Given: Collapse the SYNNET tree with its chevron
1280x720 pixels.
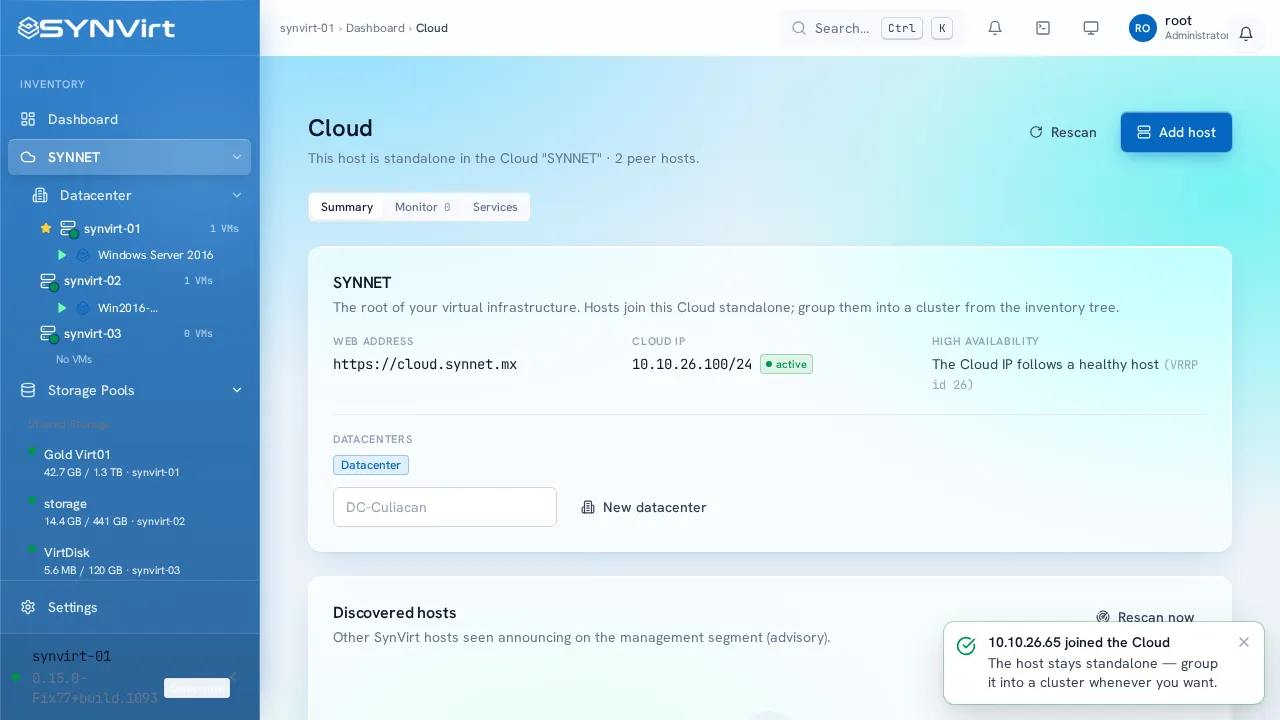Looking at the screenshot, I should [x=237, y=157].
